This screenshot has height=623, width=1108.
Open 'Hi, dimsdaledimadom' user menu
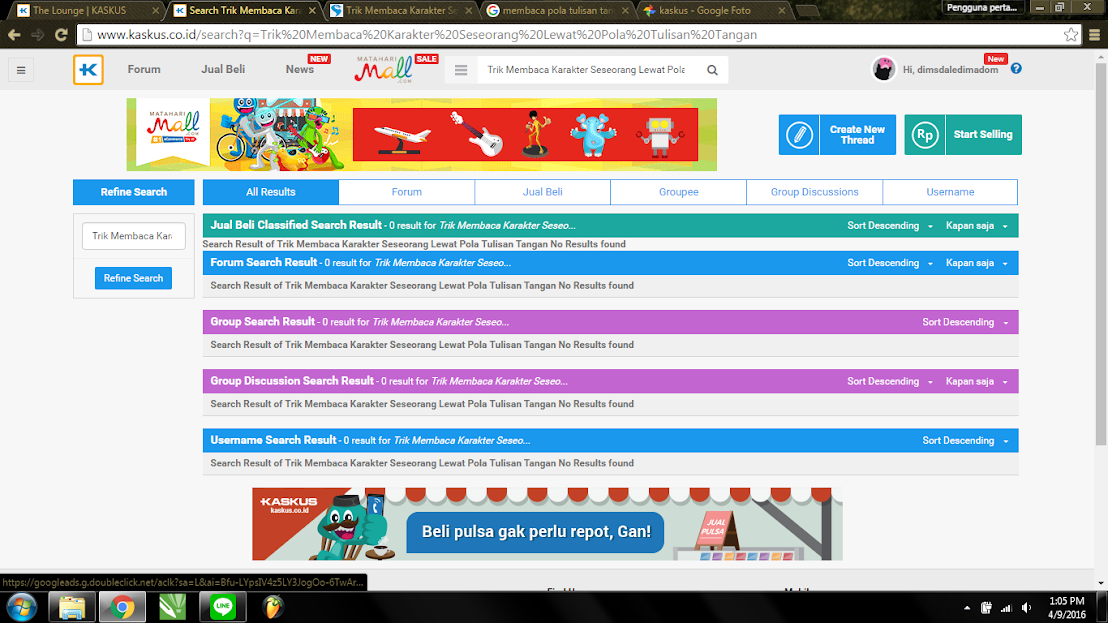(950, 70)
